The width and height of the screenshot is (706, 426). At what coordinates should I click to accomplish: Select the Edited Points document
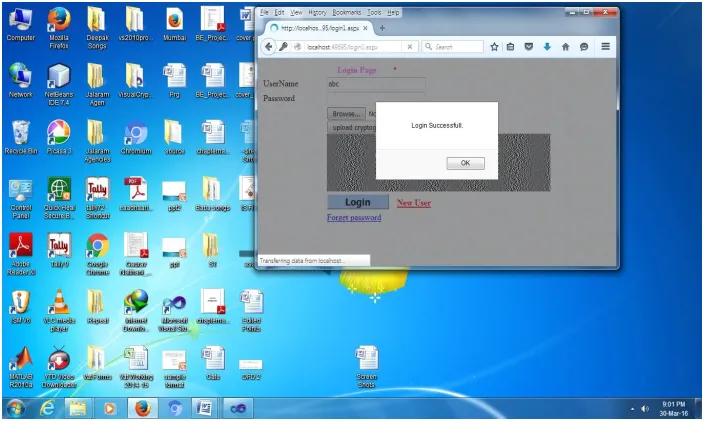tap(251, 311)
